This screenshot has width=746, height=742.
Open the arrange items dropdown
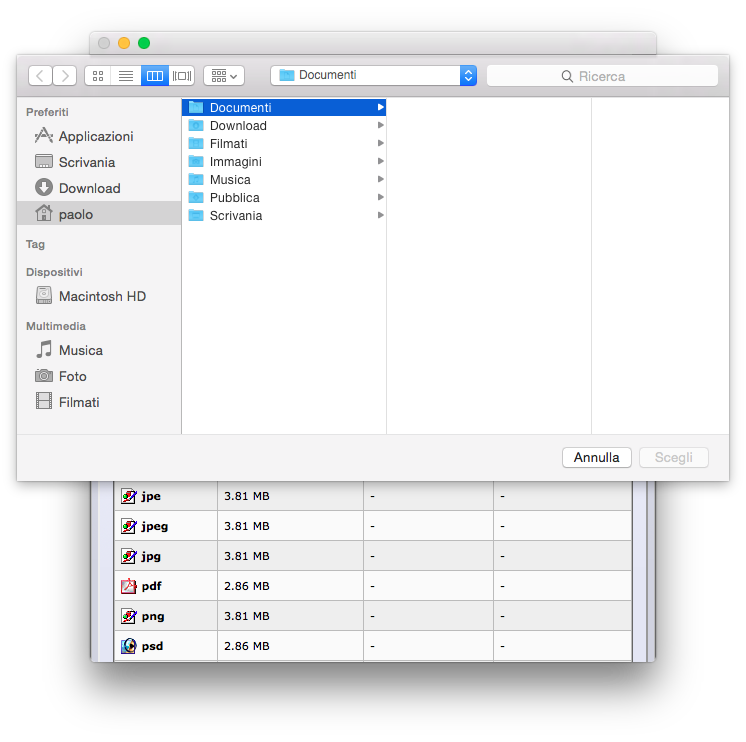pos(224,76)
